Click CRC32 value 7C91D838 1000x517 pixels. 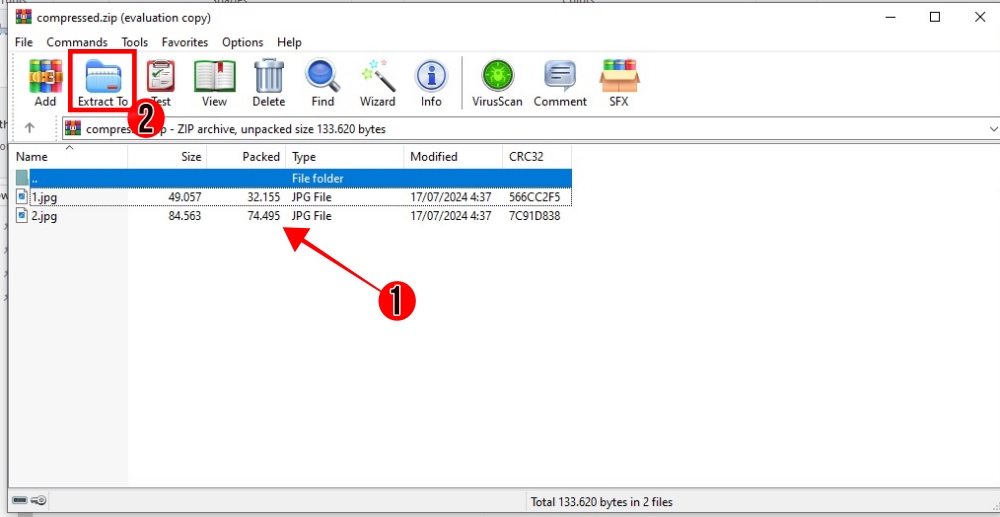[x=534, y=216]
